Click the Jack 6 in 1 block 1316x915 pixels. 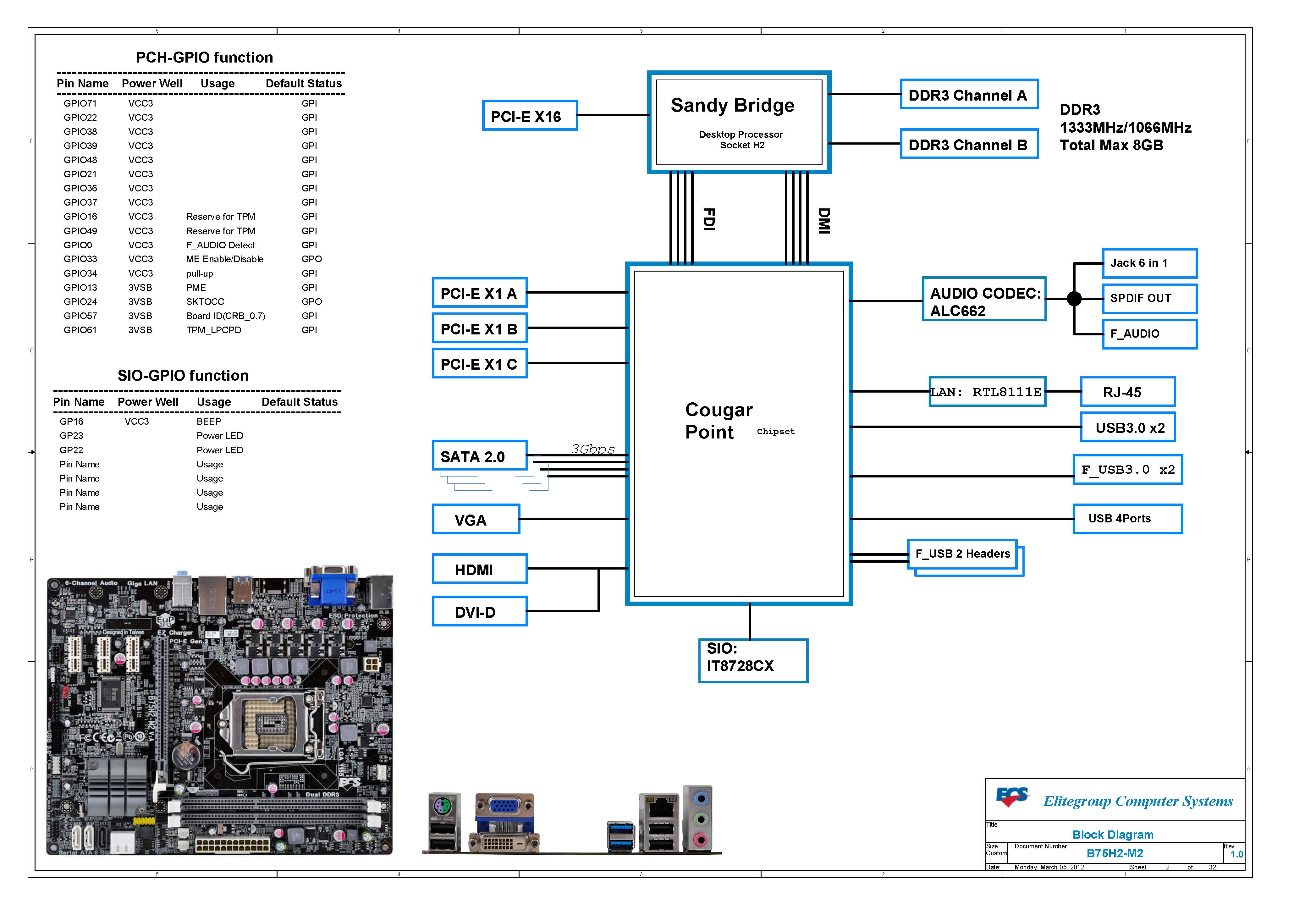(x=1149, y=263)
